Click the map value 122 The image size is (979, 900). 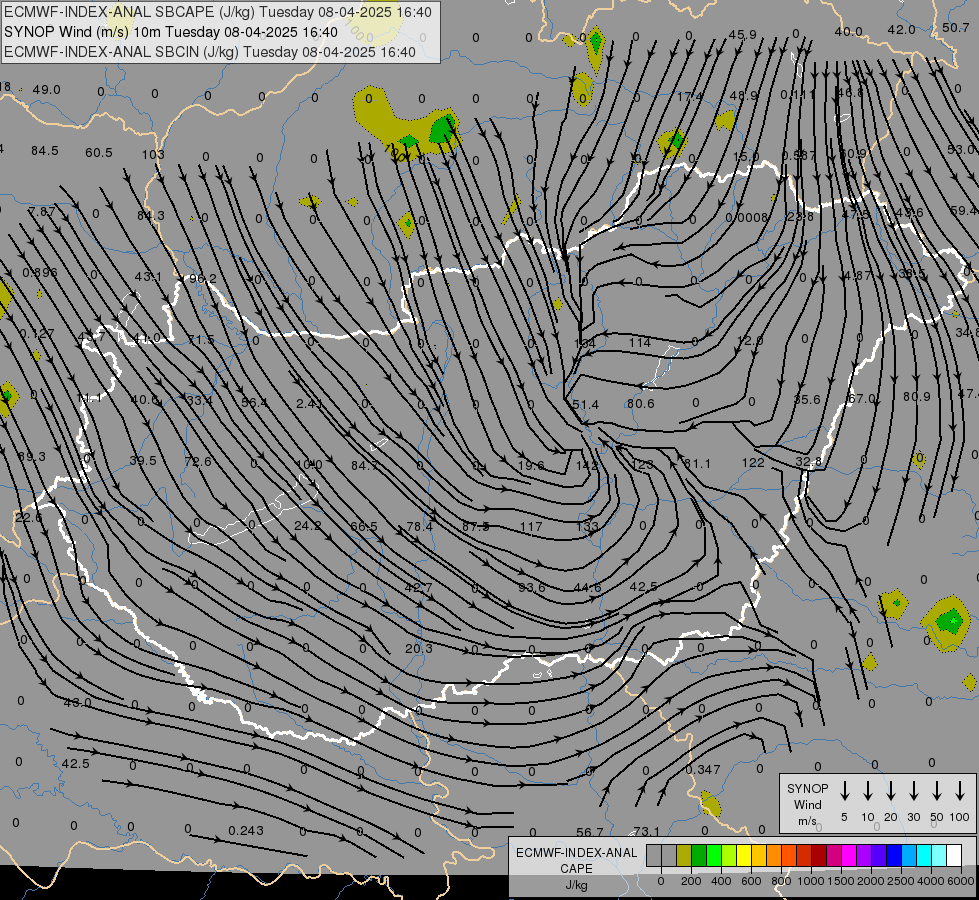[x=753, y=462]
